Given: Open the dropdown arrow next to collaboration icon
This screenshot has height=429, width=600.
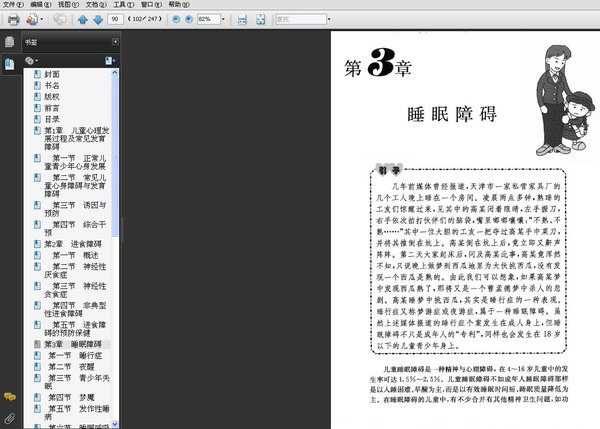Looking at the screenshot, I should click(42, 19).
